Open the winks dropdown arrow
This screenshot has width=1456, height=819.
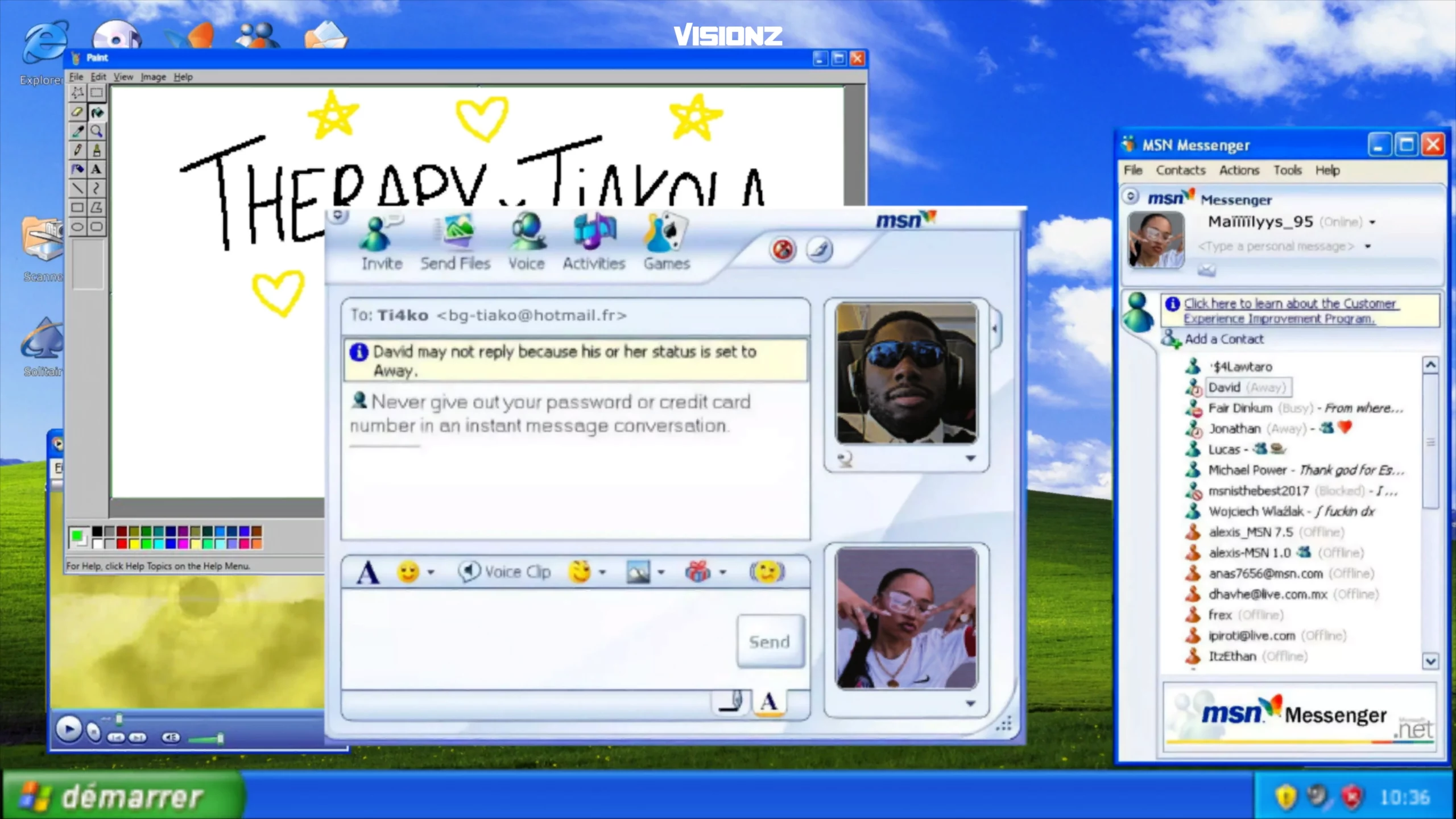(602, 572)
